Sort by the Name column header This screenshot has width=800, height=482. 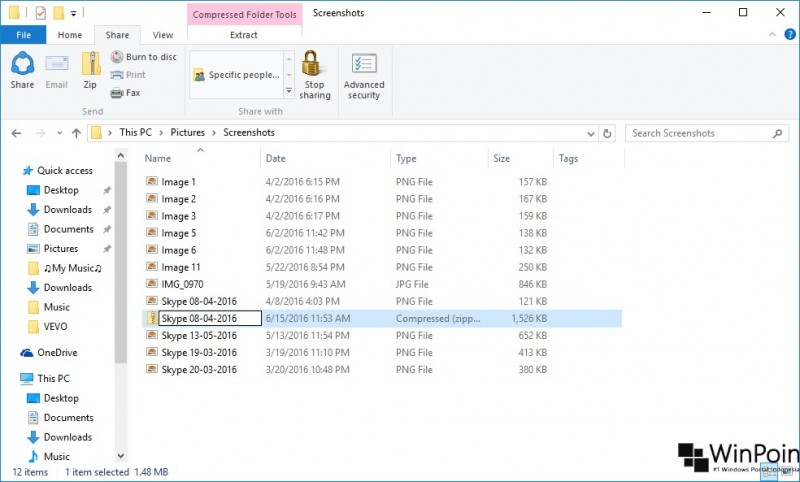coord(201,158)
